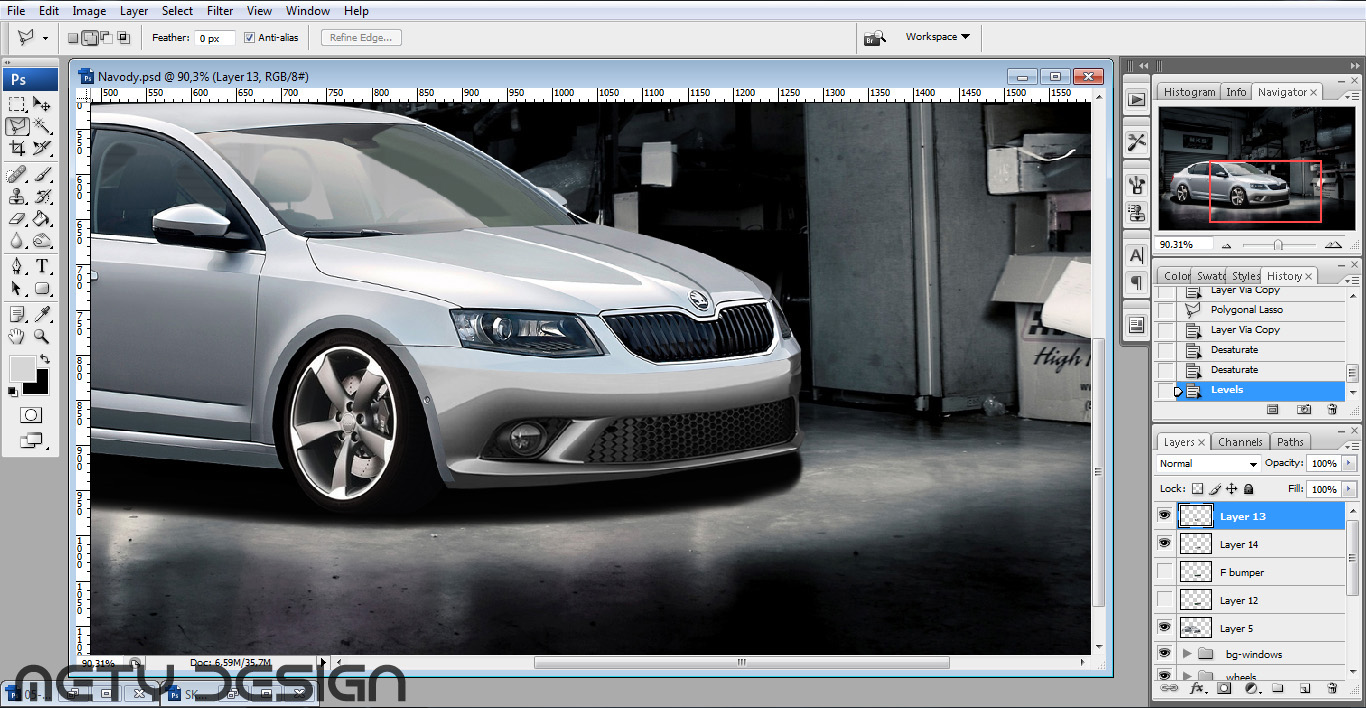Select the Healing Brush tool
This screenshot has width=1366, height=708.
[17, 175]
